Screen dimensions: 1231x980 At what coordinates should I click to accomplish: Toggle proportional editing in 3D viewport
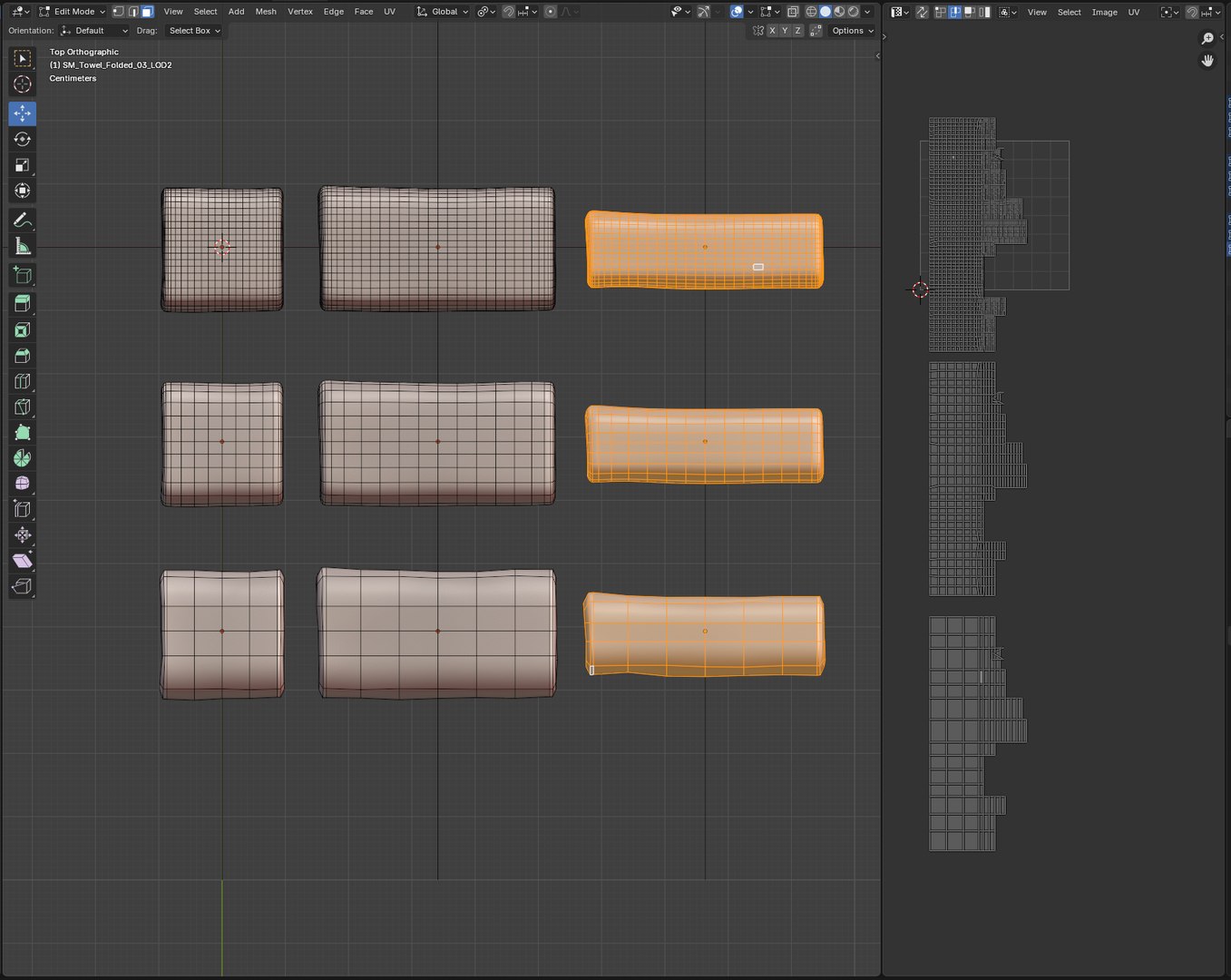[x=550, y=12]
